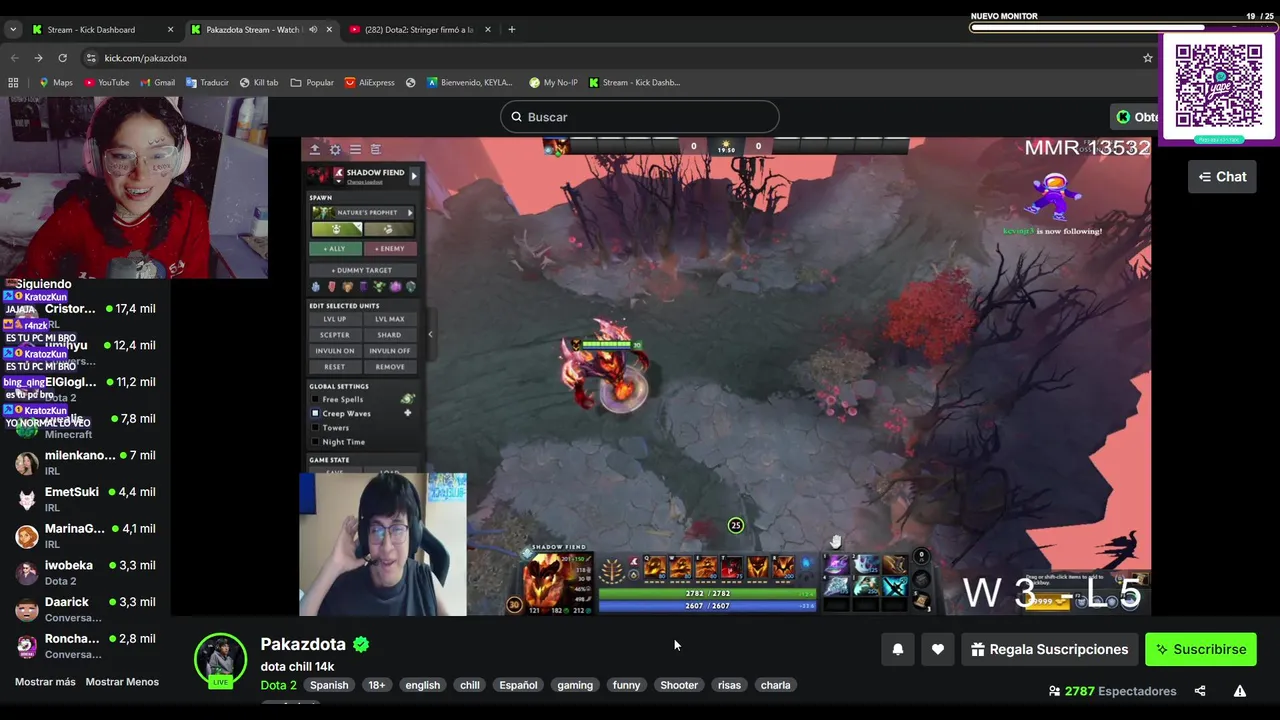Click the Shadow Fiend health bar
This screenshot has height=720, width=1280.
708,593
